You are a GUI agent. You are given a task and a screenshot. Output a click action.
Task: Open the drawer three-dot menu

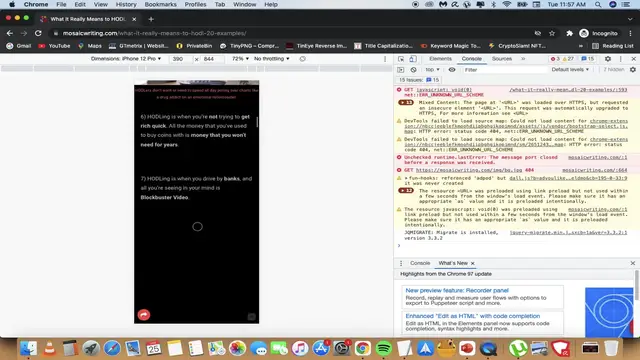[x=401, y=263]
